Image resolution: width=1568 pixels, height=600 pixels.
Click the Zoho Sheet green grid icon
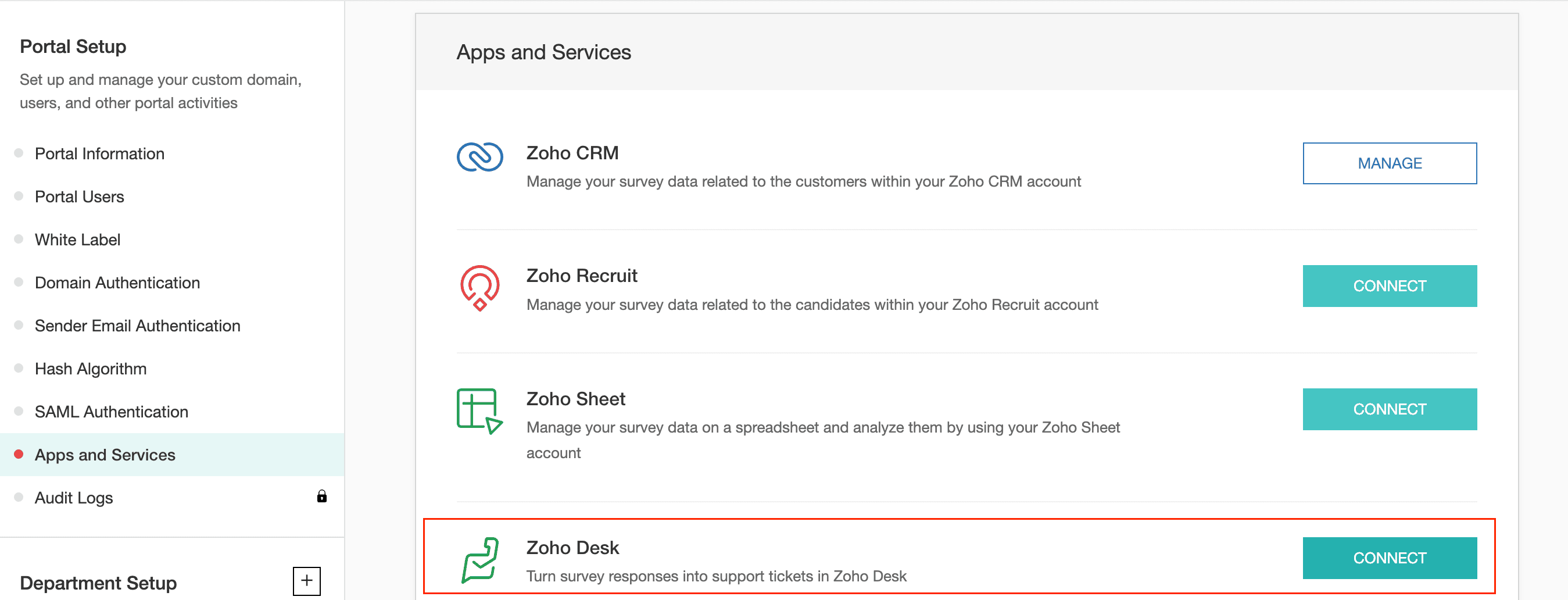pyautogui.click(x=479, y=411)
